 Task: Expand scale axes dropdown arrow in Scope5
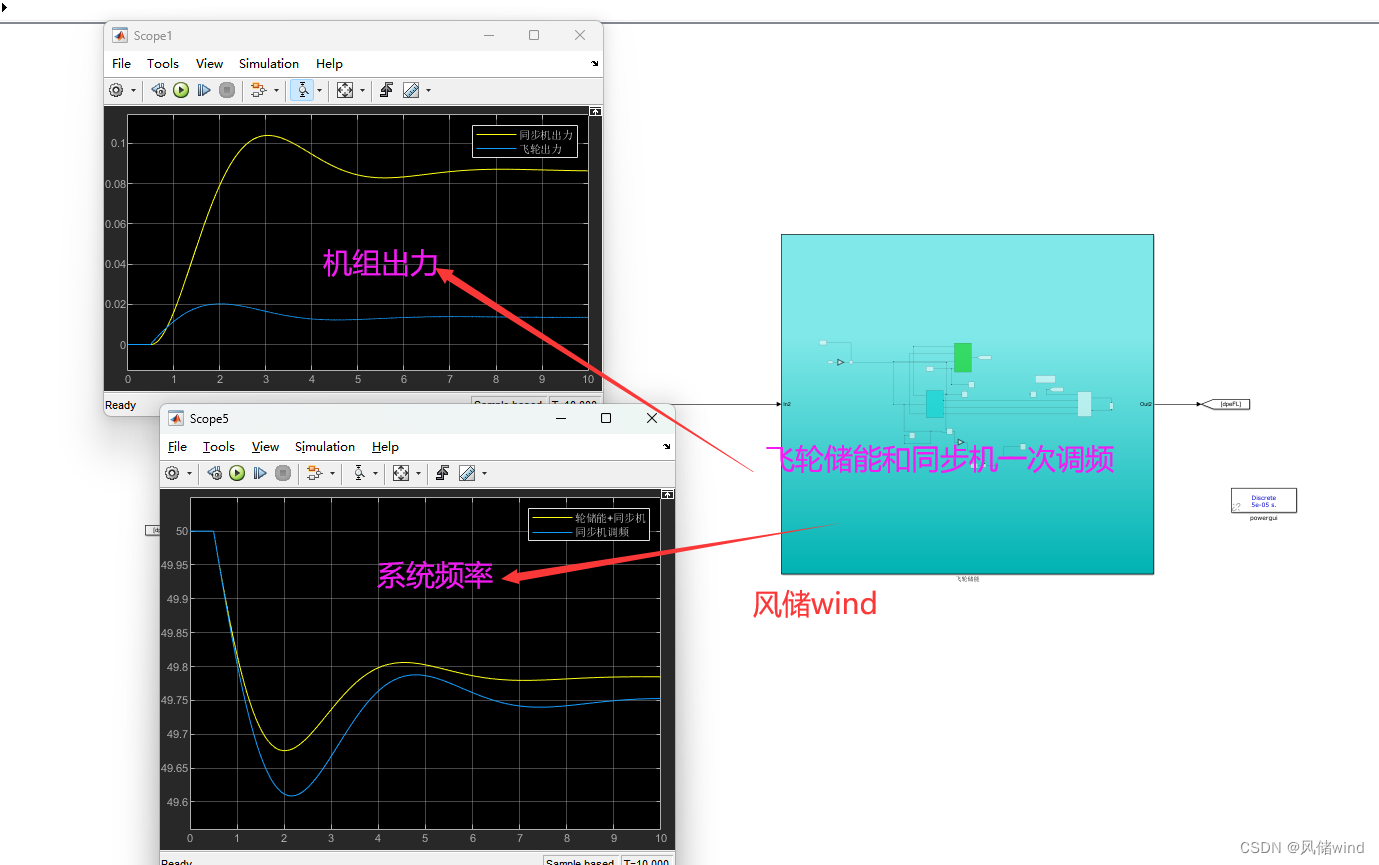pyautogui.click(x=418, y=474)
